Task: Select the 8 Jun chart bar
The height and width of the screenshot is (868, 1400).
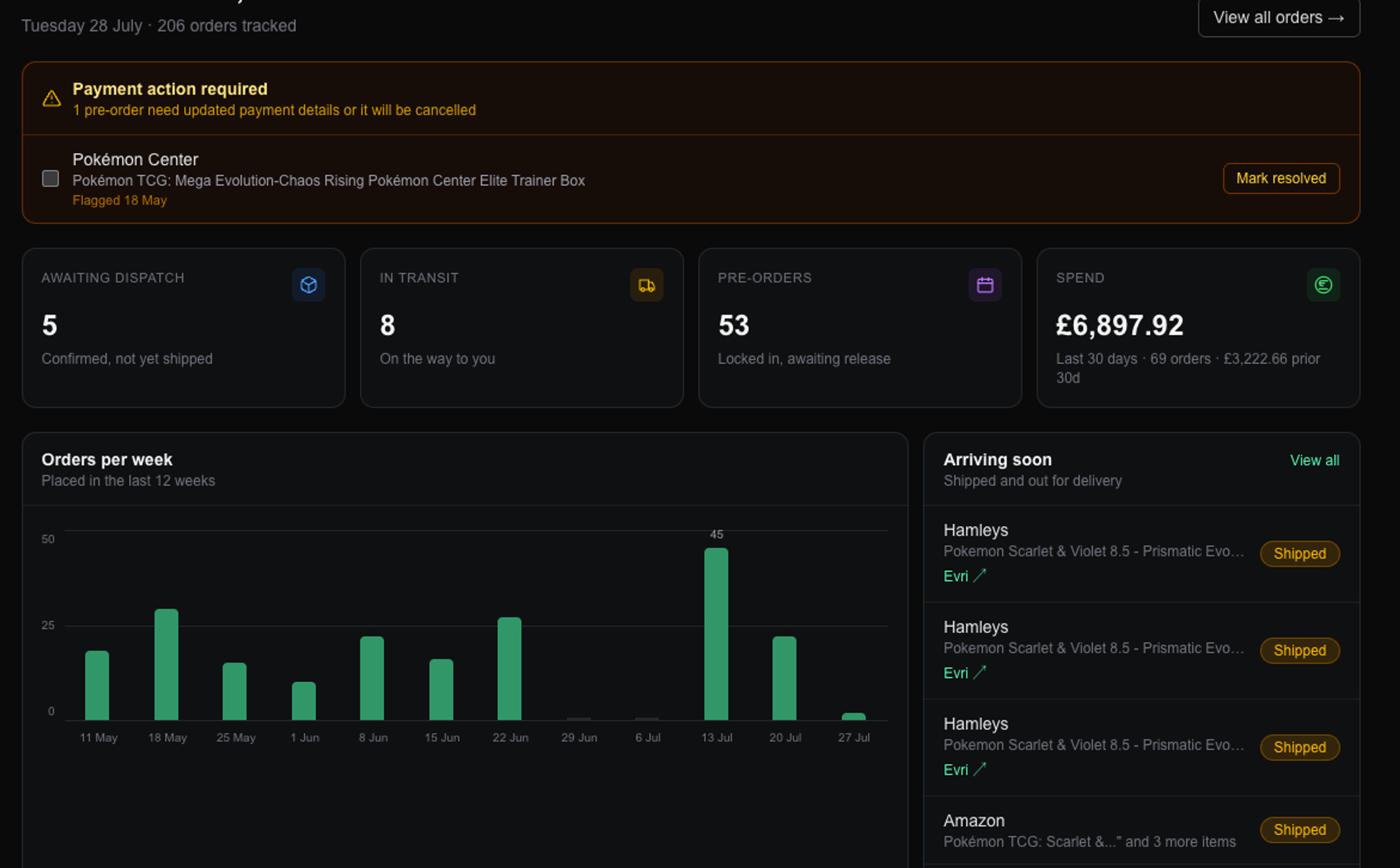Action: tap(372, 678)
